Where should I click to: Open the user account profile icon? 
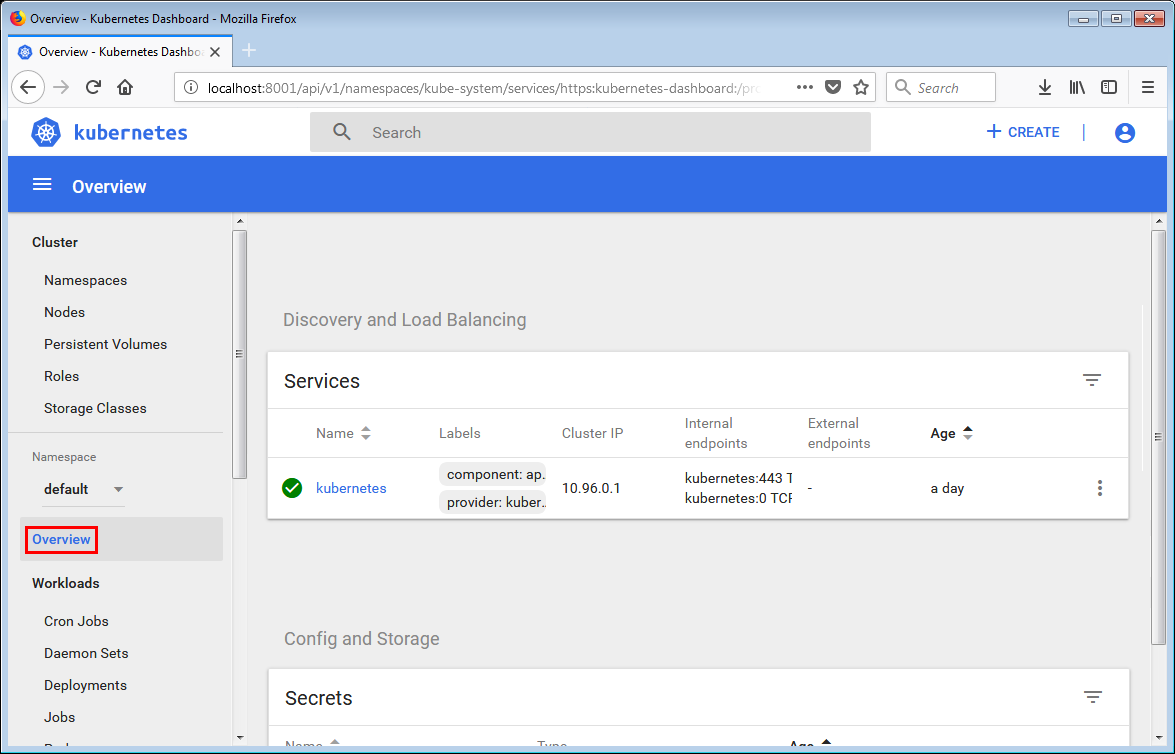[x=1125, y=133]
